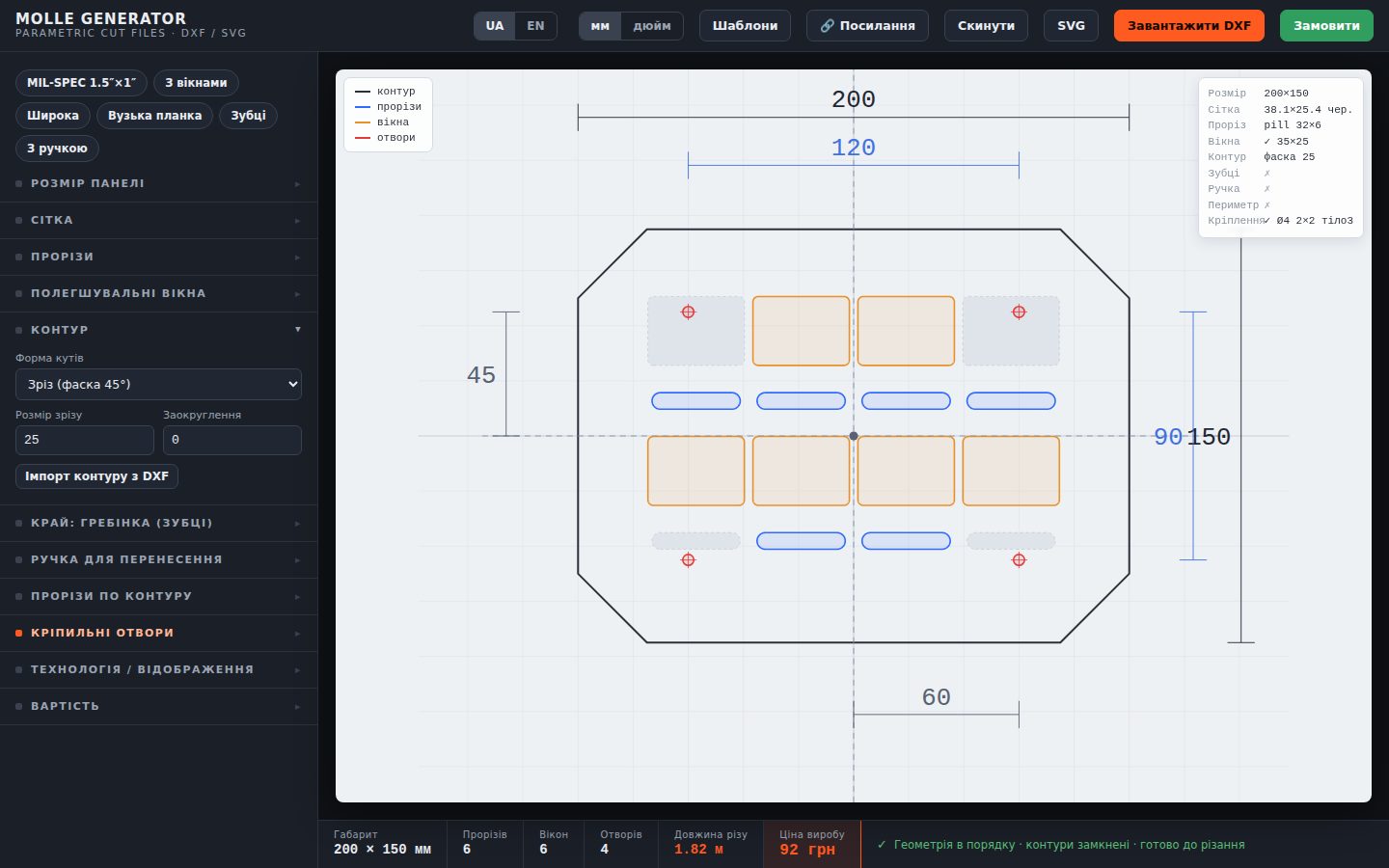
Task: Select the bottom-left orange lightening window
Action: [695, 471]
